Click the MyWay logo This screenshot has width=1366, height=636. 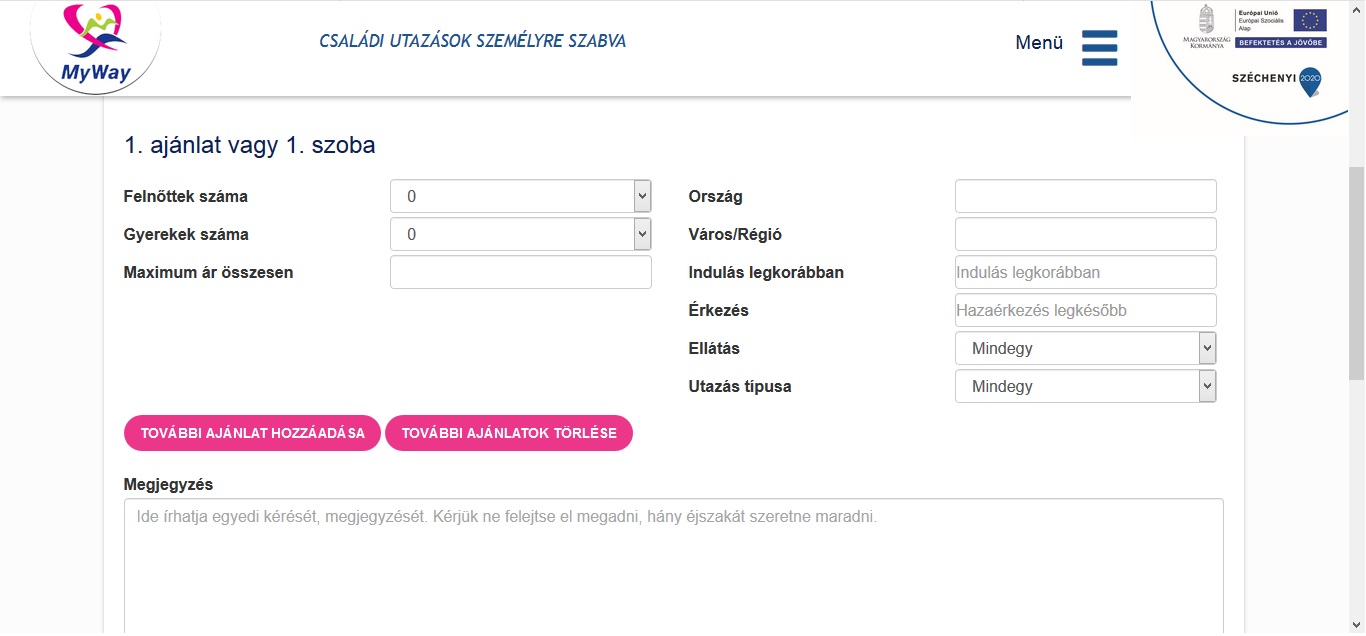pyautogui.click(x=95, y=45)
